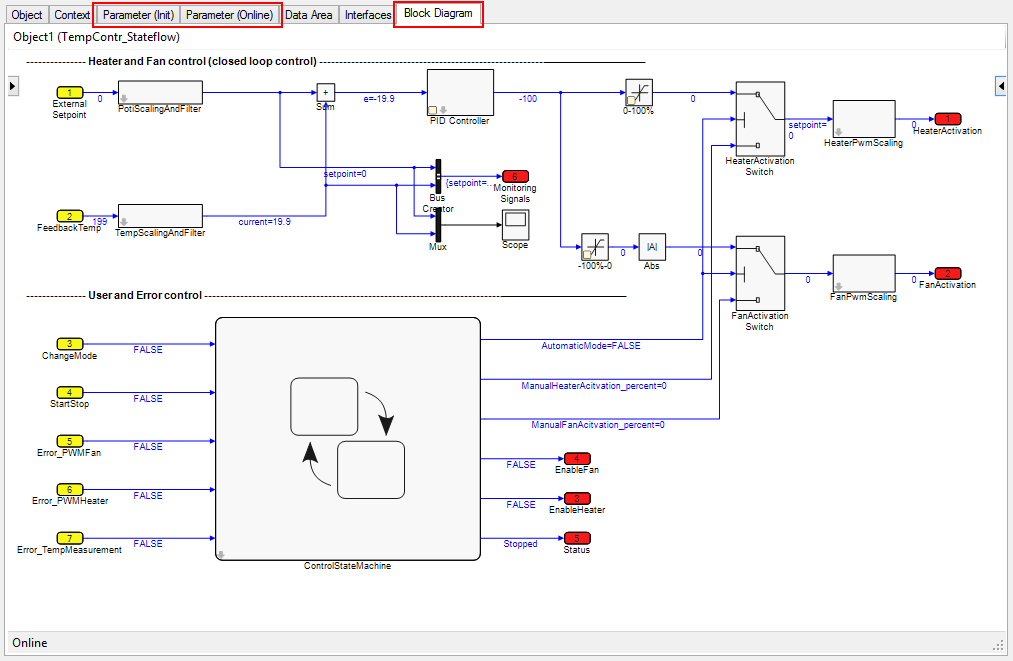
Task: Click the EnableFan FALSE signal value
Action: click(521, 465)
